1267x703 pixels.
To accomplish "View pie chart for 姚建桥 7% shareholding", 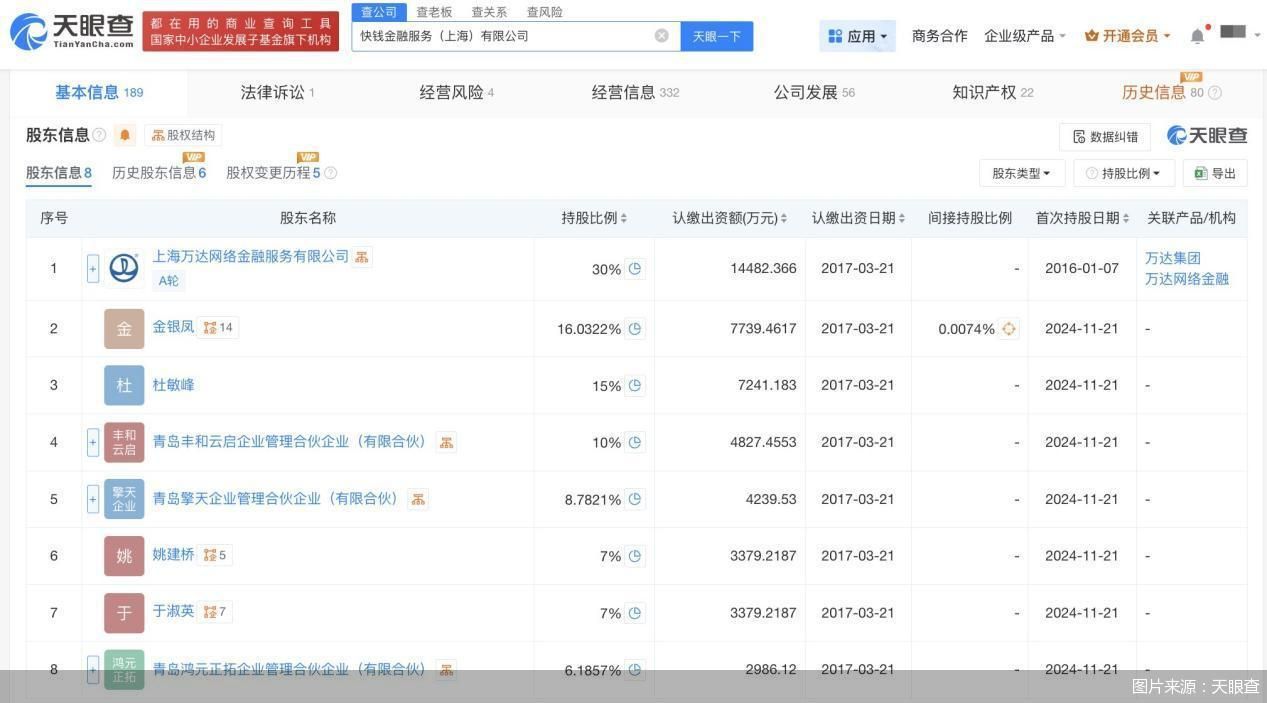I will tap(635, 555).
